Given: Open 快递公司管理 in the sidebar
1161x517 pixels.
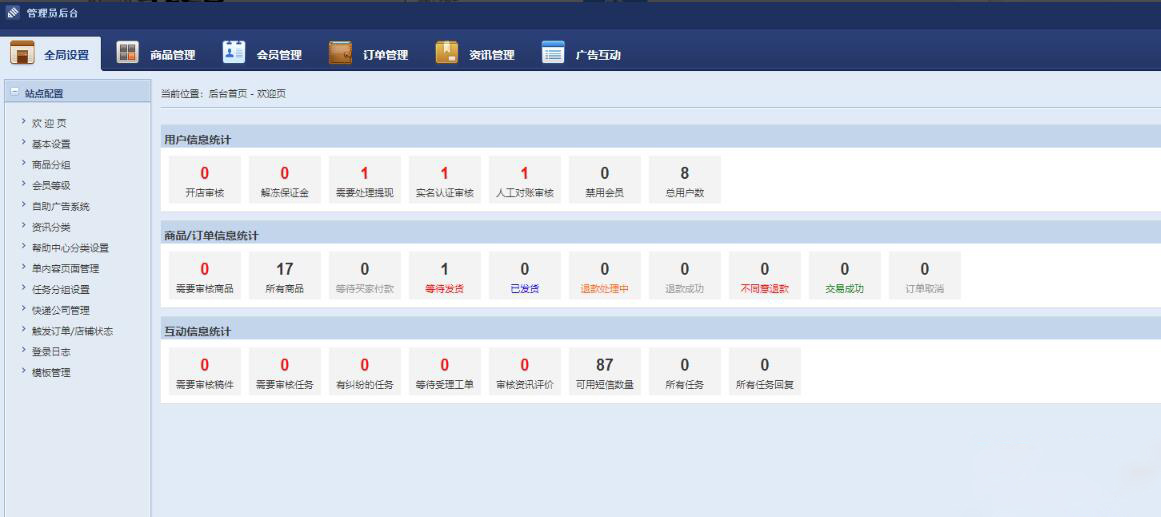Looking at the screenshot, I should click(64, 310).
